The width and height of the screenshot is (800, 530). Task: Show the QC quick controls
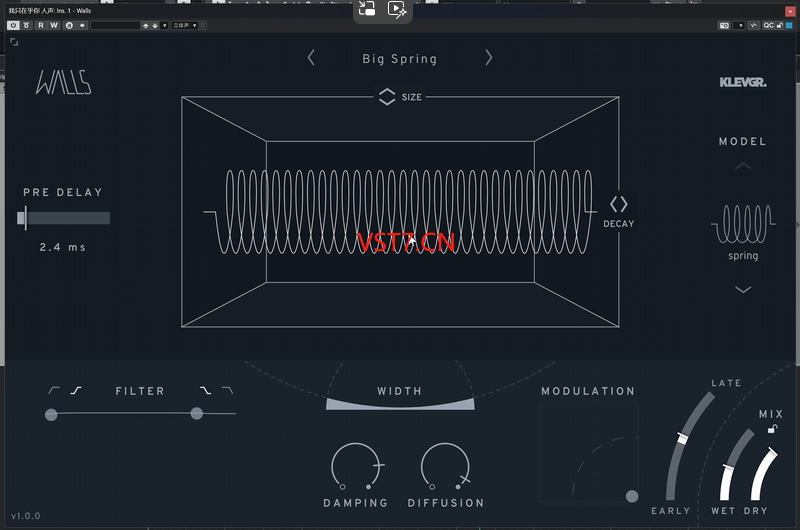point(768,25)
